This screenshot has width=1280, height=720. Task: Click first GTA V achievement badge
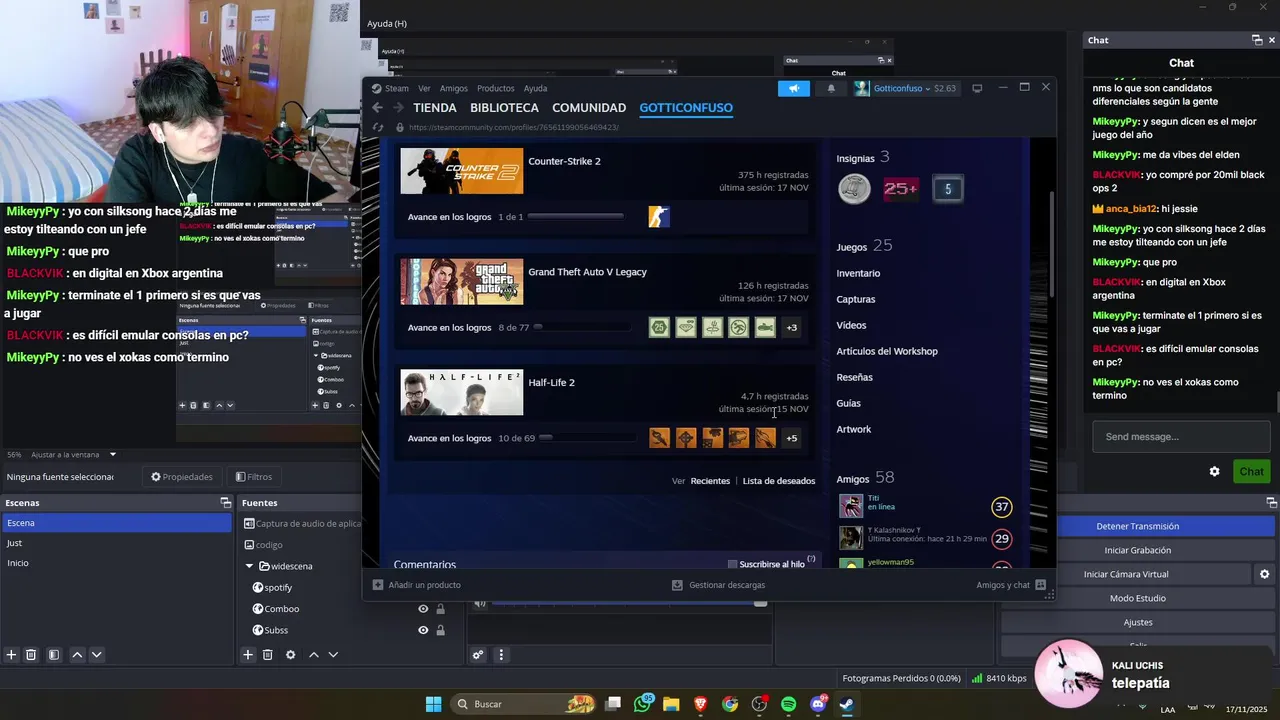(x=659, y=327)
